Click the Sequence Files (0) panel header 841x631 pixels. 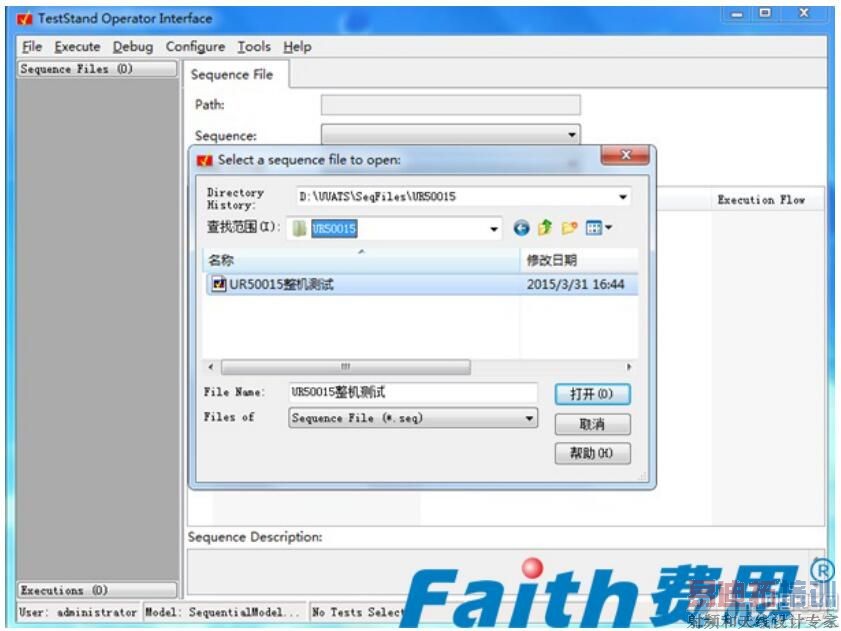97,69
